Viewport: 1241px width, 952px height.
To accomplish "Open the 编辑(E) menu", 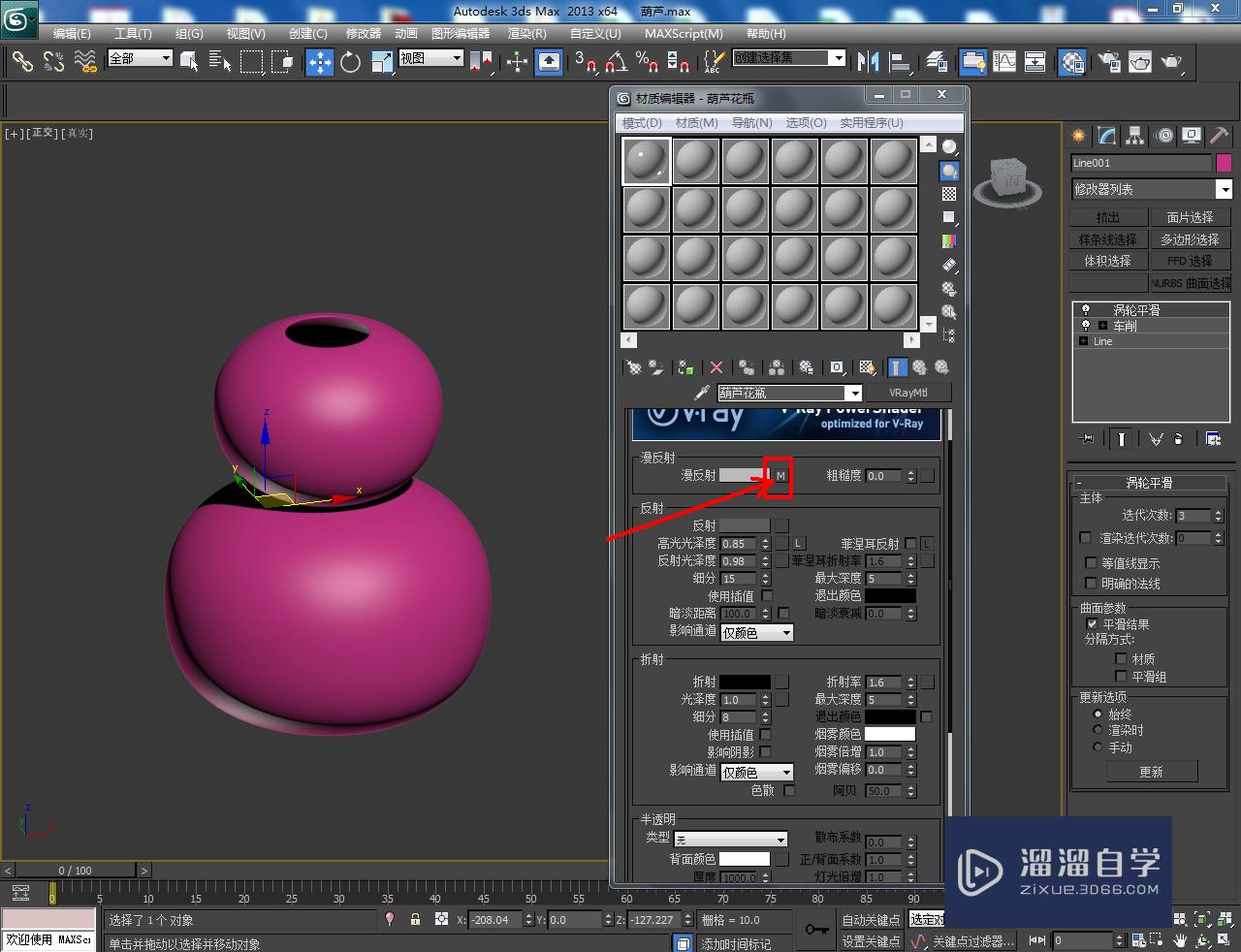I will pos(72,33).
